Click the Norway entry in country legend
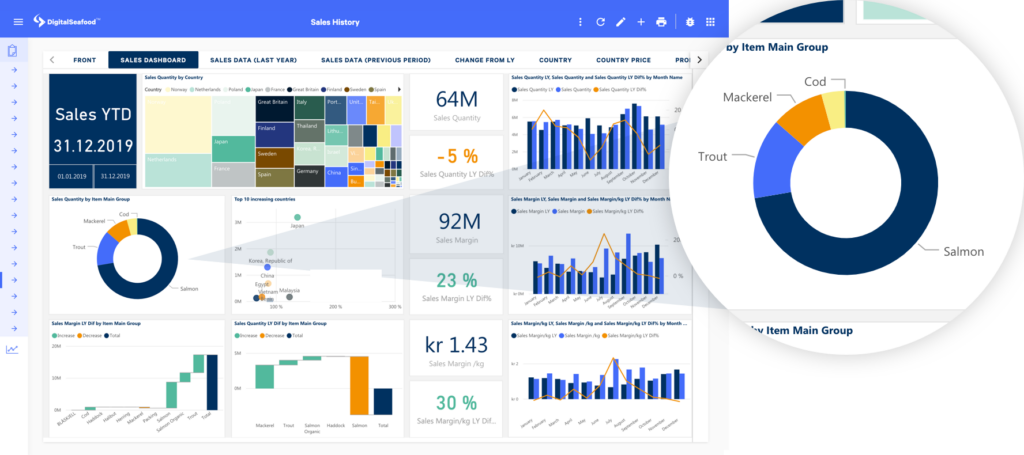This screenshot has height=455, width=1024. coord(176,89)
